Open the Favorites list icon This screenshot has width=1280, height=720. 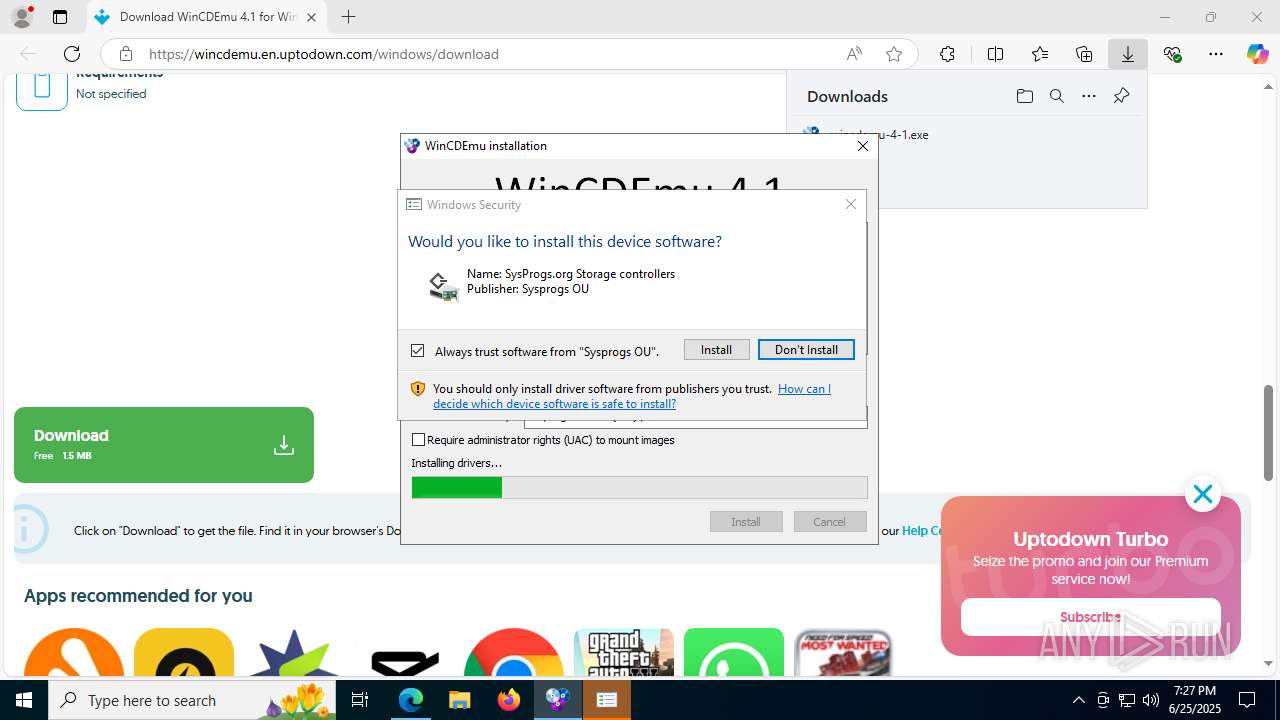pyautogui.click(x=1040, y=54)
